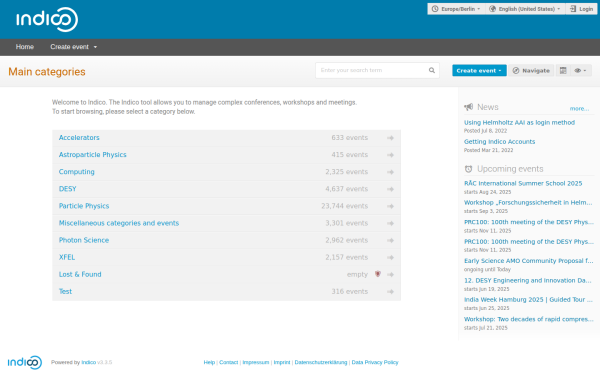This screenshot has height=375, width=600.
Task: Open the English (United States) language dropdown
Action: 525,9
